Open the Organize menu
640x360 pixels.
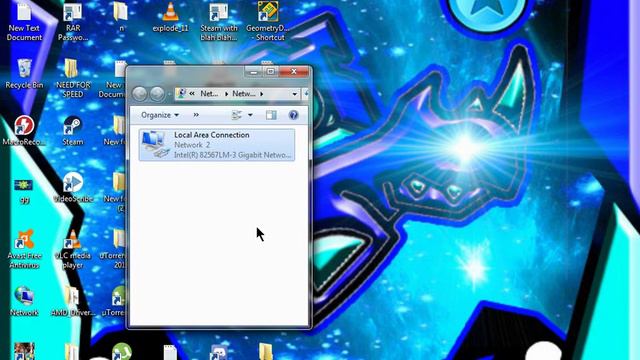click(160, 115)
